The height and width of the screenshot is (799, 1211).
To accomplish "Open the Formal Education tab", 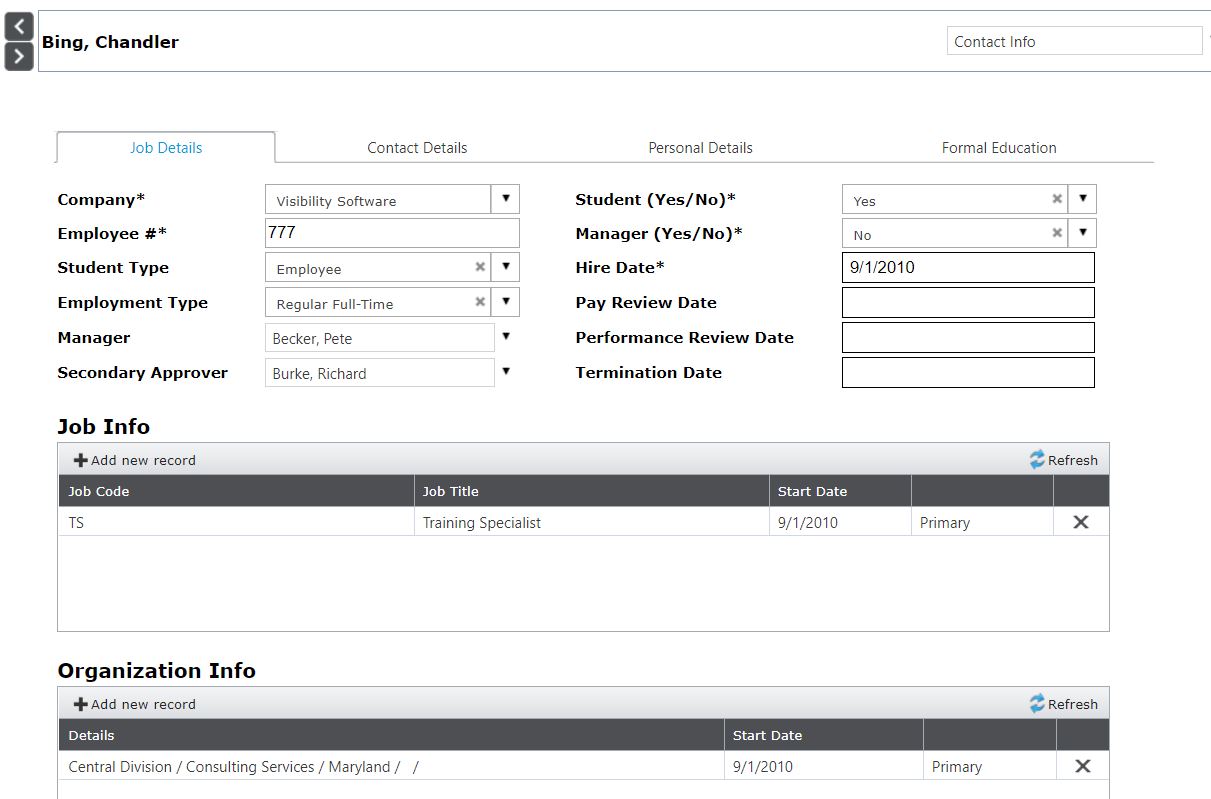I will click(998, 148).
